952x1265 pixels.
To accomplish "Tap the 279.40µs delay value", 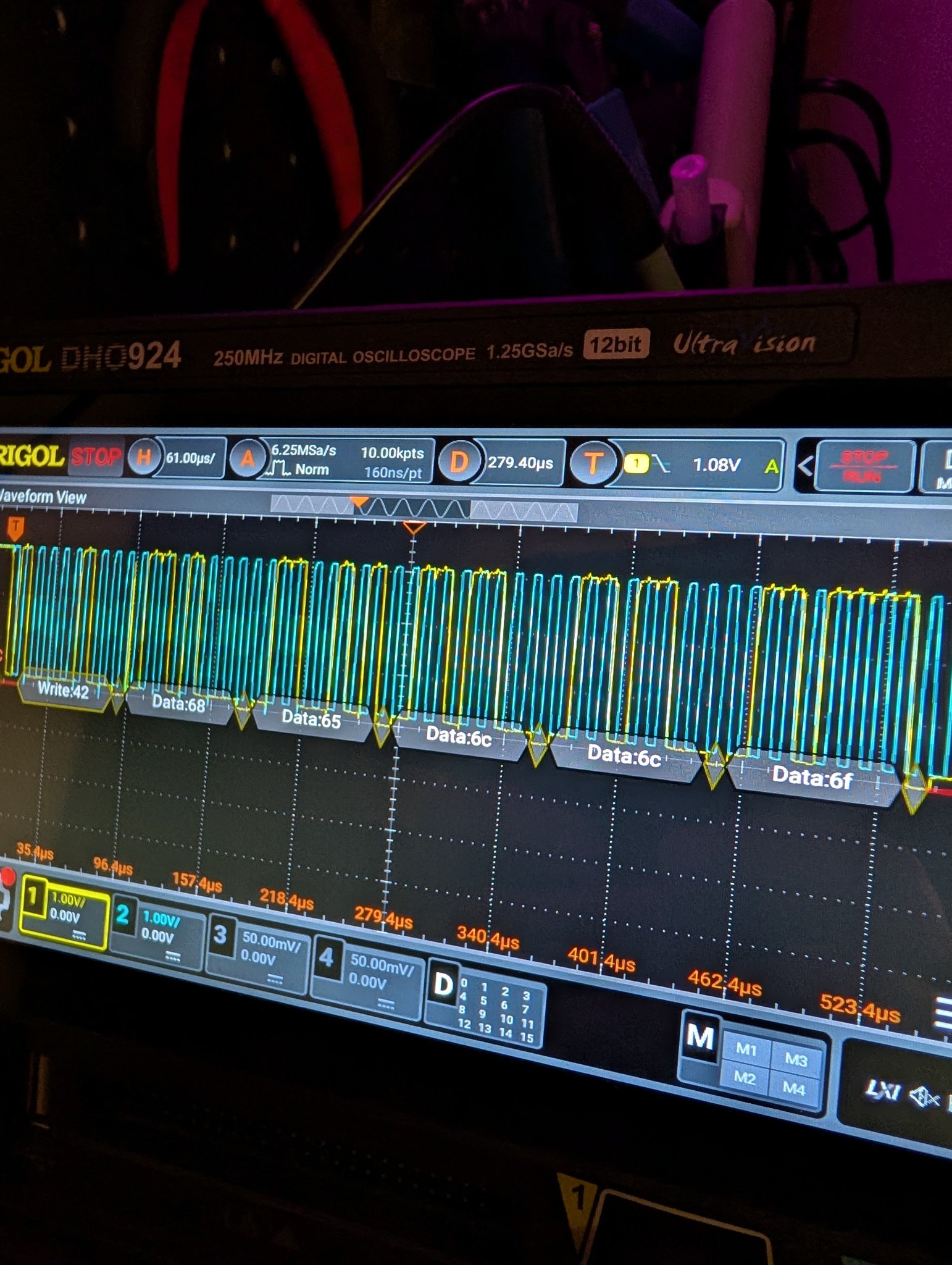I will pos(520,463).
